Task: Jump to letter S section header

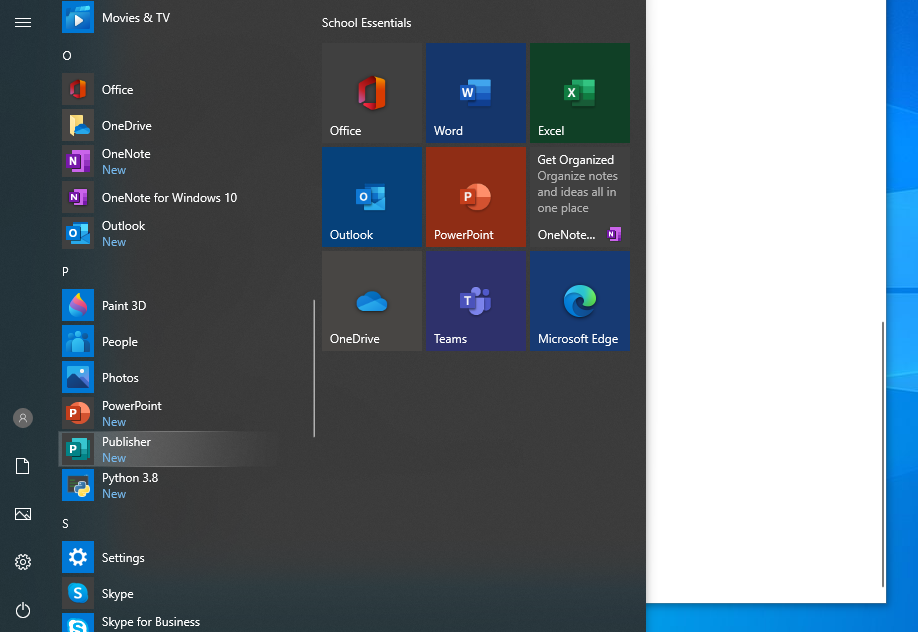Action: coord(66,524)
